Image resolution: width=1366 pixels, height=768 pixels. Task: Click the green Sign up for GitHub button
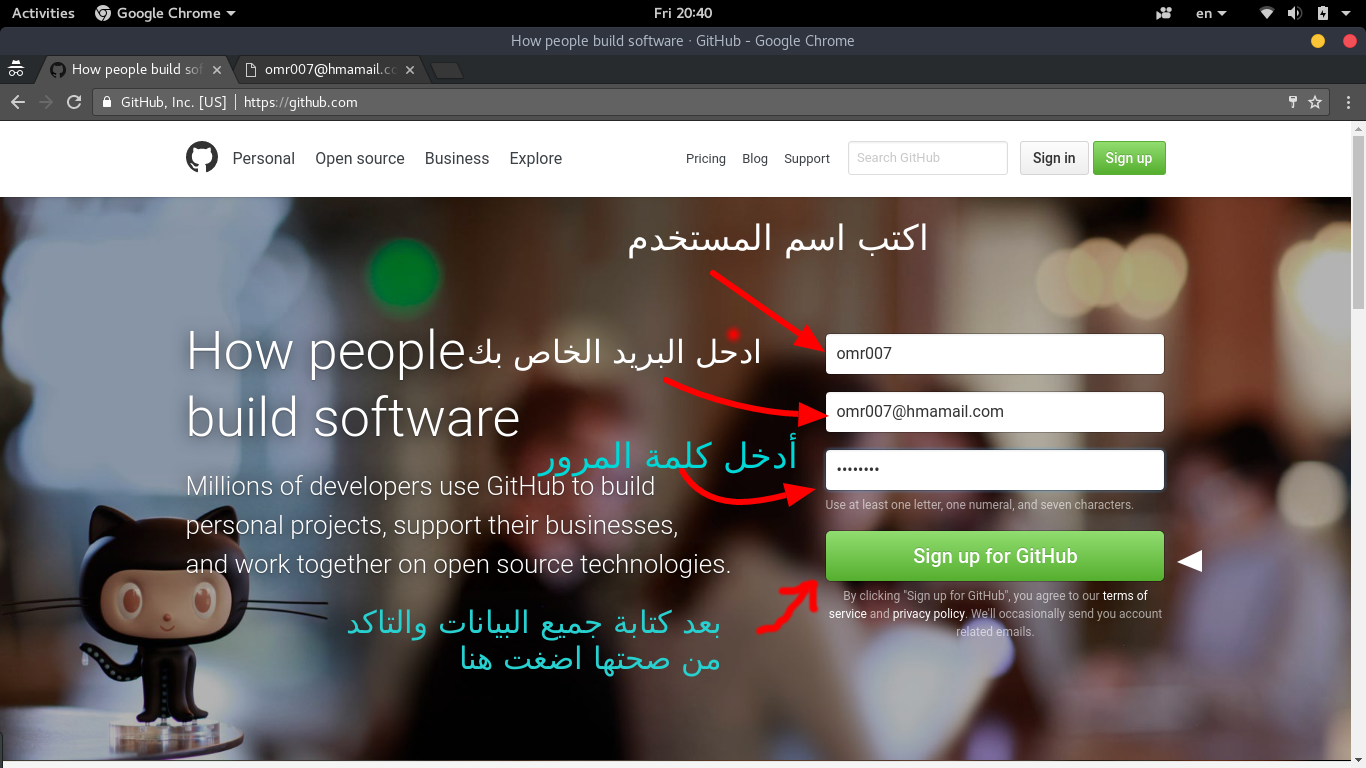(994, 556)
